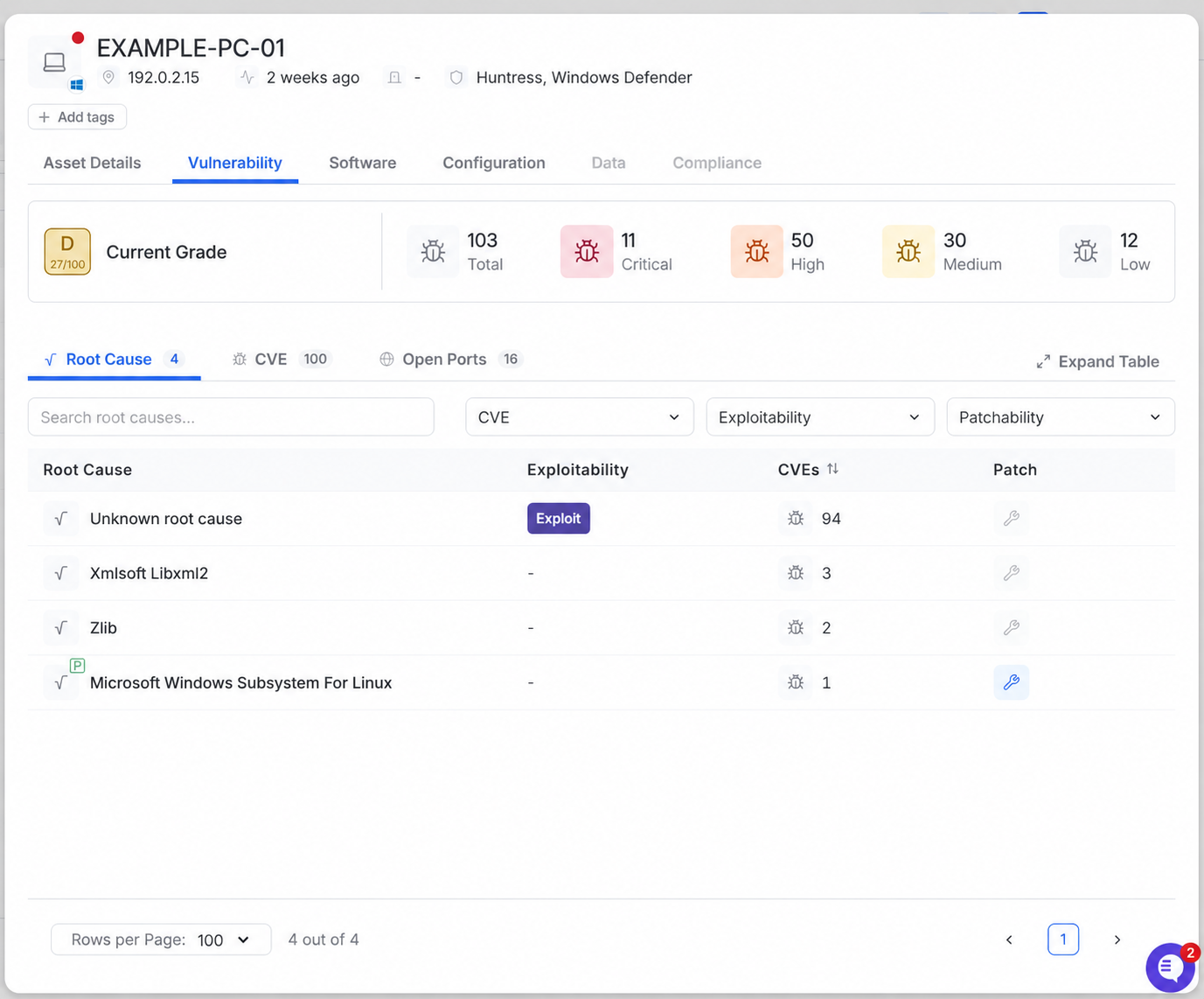This screenshot has height=999, width=1204.
Task: Change Rows per Page dropdown
Action: point(161,940)
